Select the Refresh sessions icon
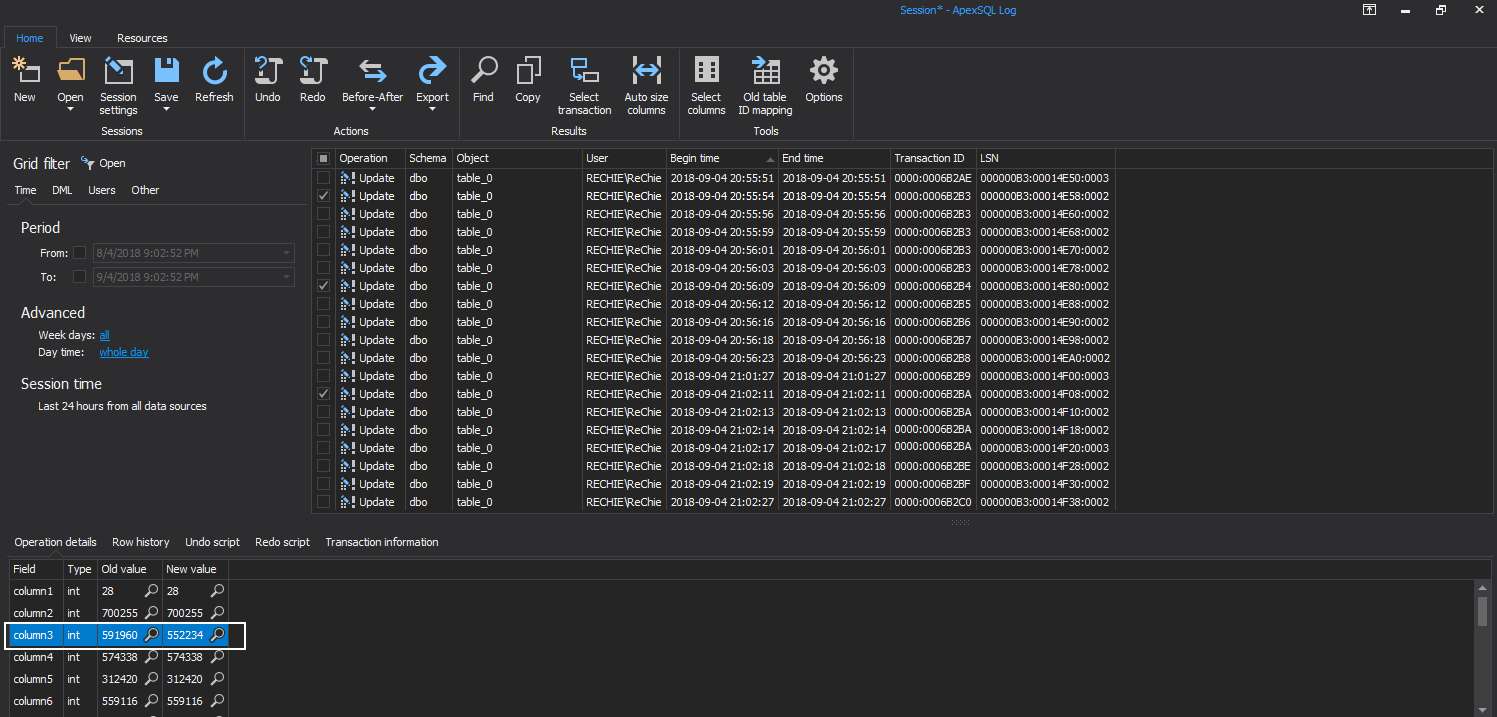1497x717 pixels. (x=214, y=70)
